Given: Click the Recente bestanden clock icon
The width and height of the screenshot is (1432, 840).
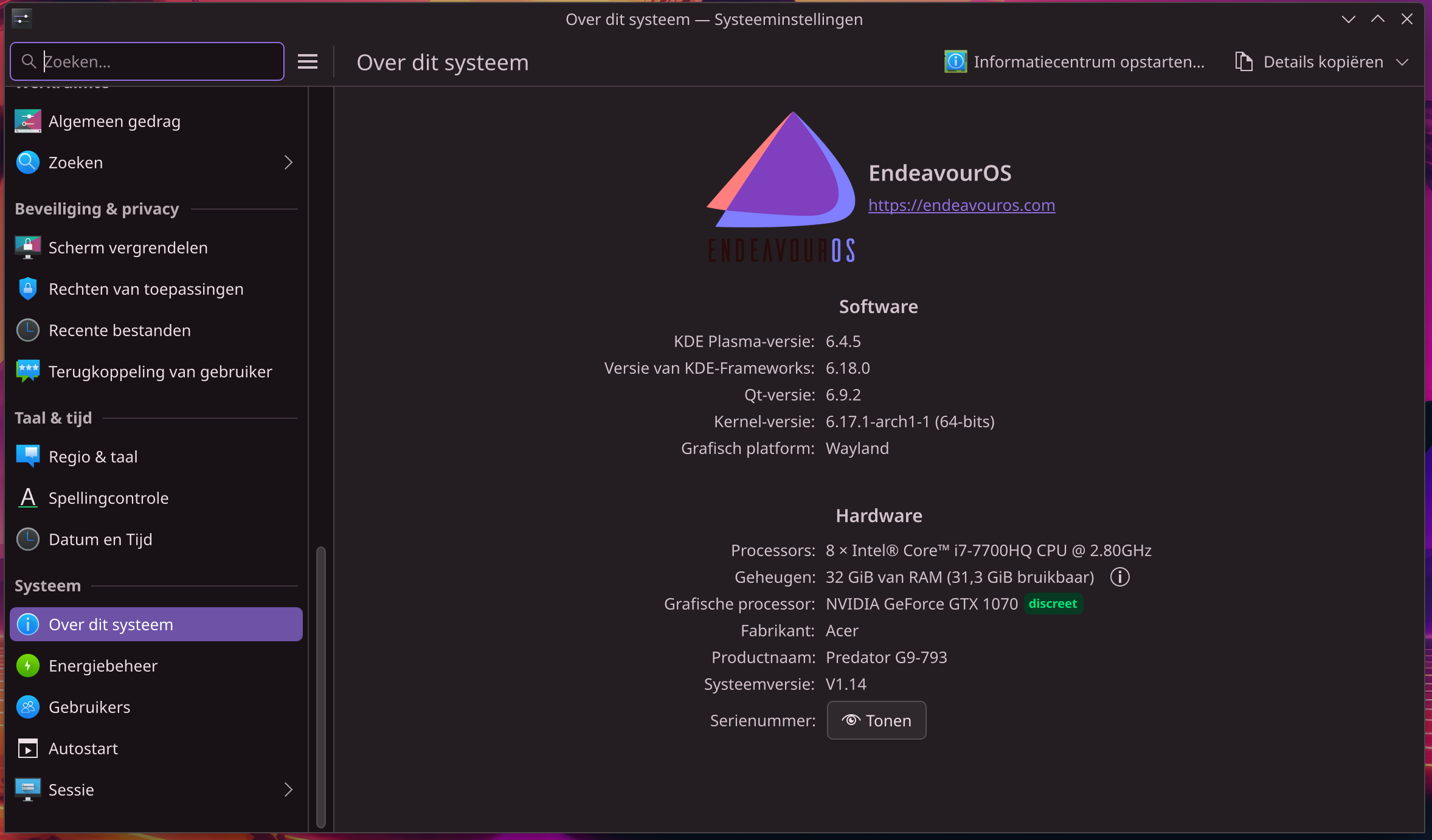Looking at the screenshot, I should tap(28, 331).
